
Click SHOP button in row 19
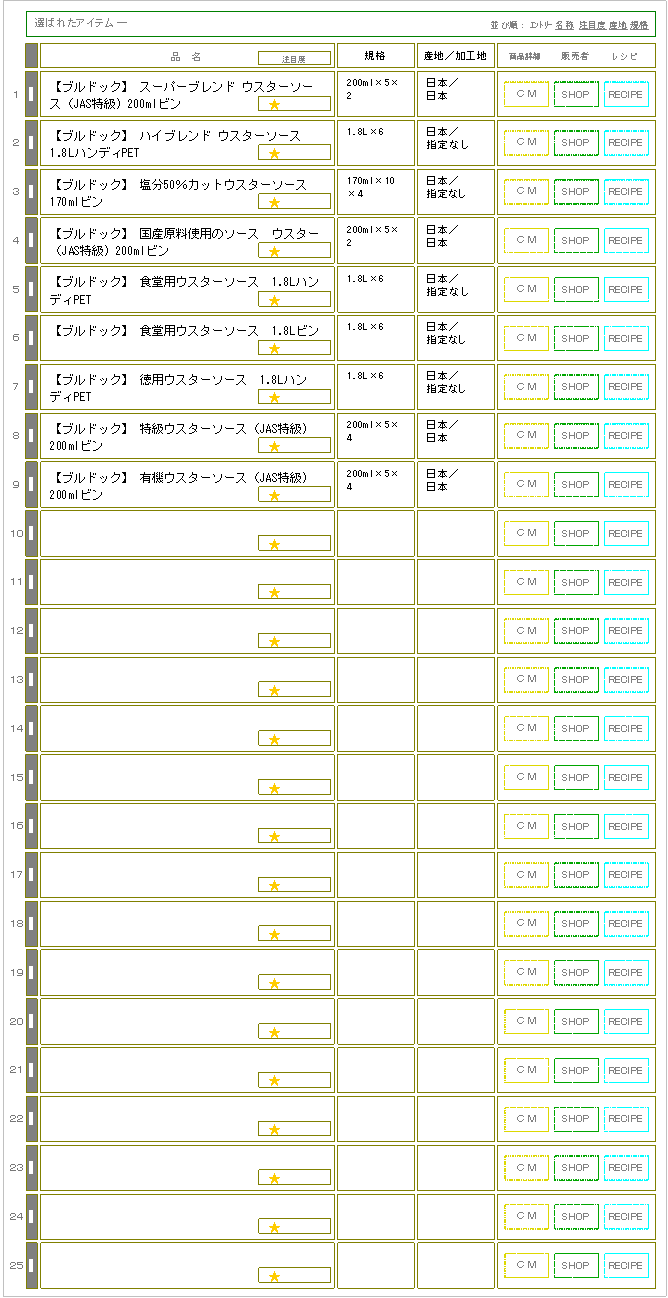point(576,973)
